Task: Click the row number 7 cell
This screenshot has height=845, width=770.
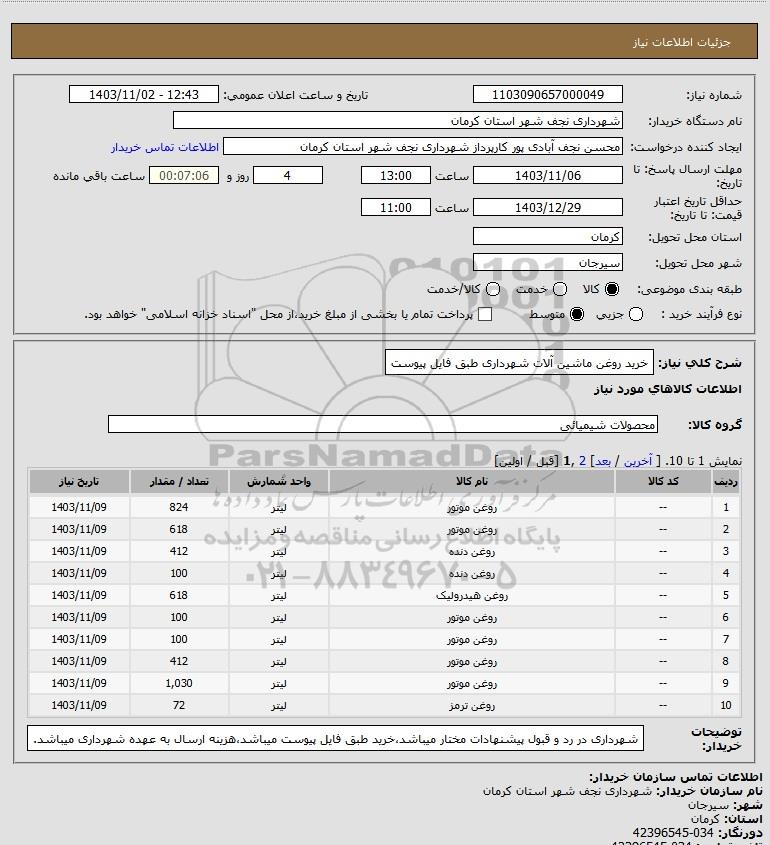Action: [x=725, y=639]
